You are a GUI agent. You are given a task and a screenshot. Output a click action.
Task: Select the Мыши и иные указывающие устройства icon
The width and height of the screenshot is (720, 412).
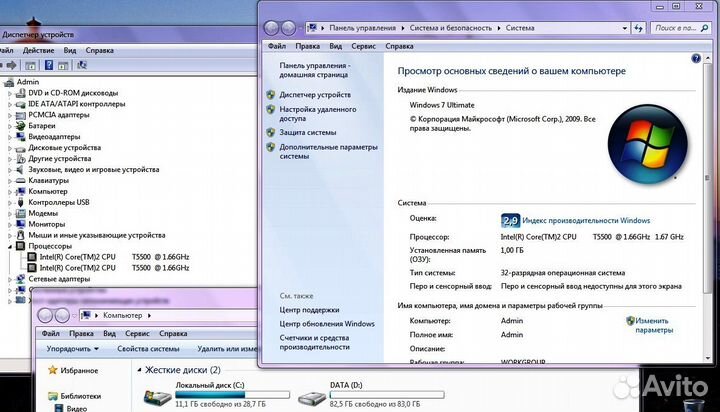(x=20, y=235)
